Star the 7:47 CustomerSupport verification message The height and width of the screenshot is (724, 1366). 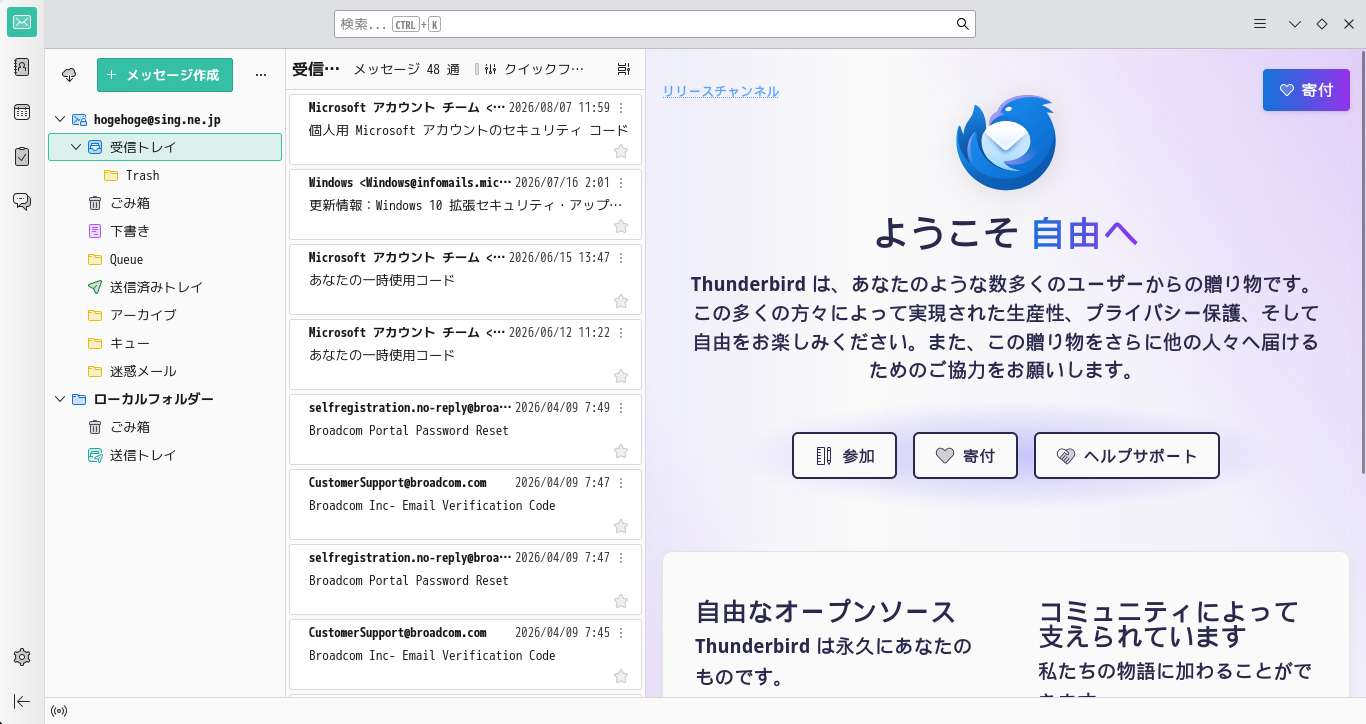click(621, 526)
